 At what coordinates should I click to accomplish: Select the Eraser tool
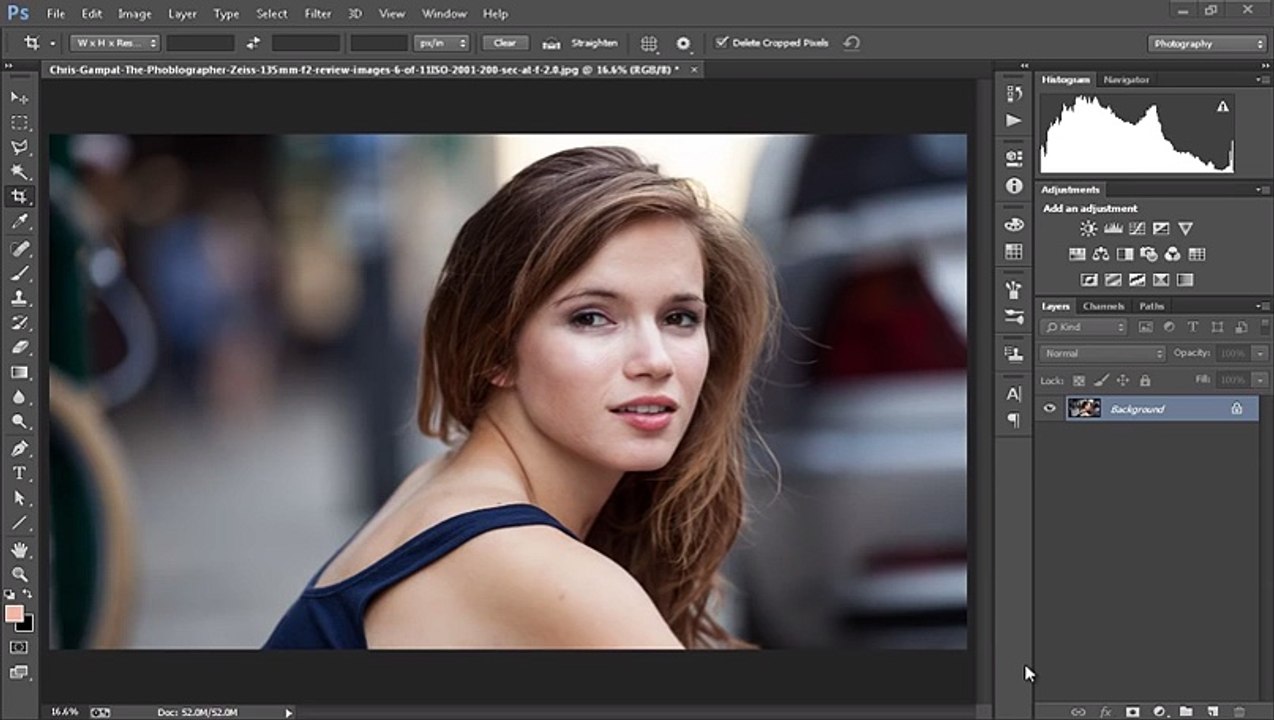(x=19, y=347)
